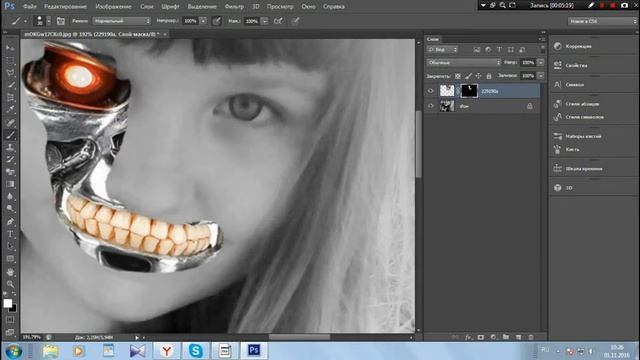Open the Шкала времени panel
The width and height of the screenshot is (640, 360).
584,169
